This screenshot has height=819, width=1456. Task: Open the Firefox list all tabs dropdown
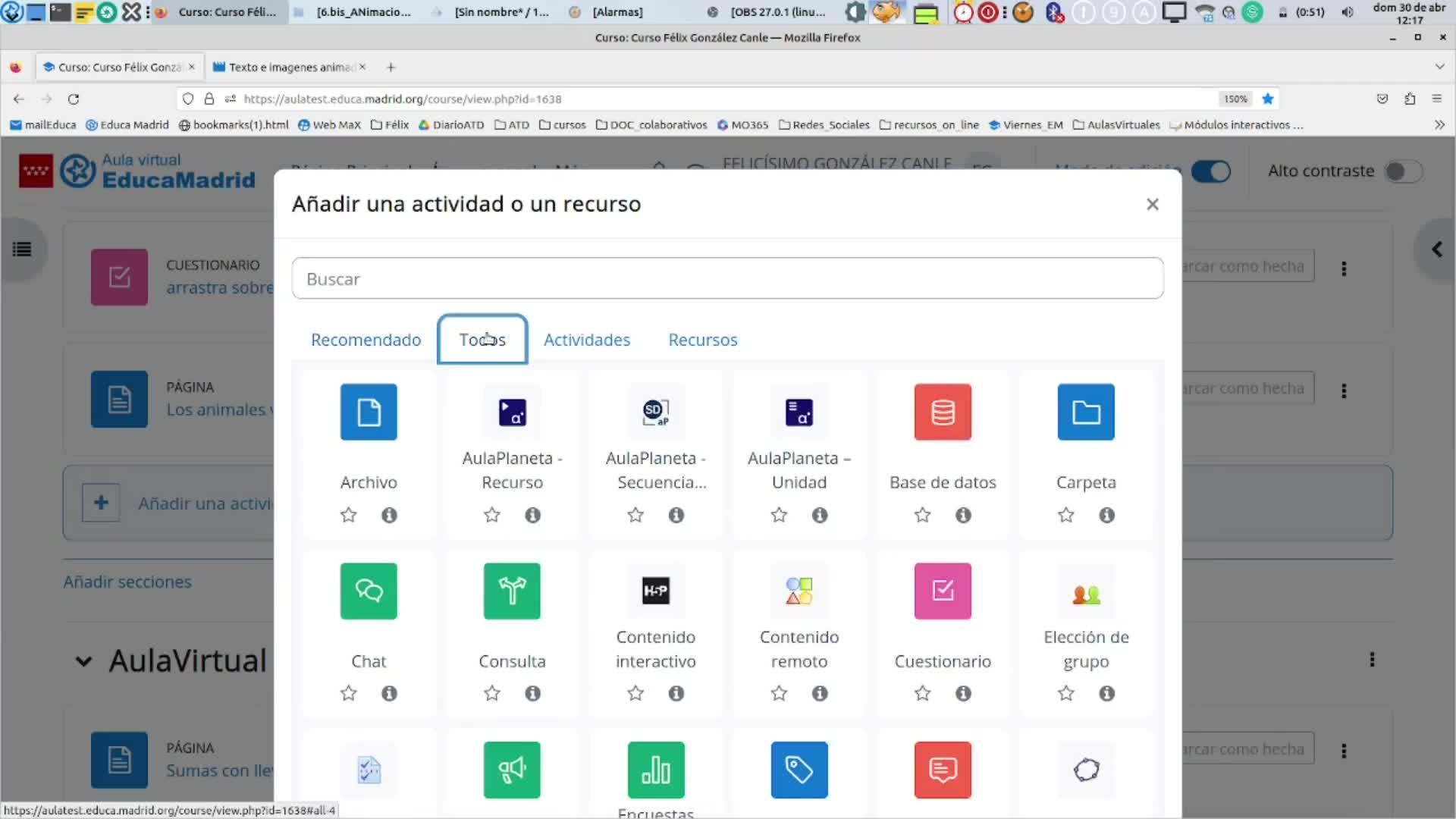1439,67
